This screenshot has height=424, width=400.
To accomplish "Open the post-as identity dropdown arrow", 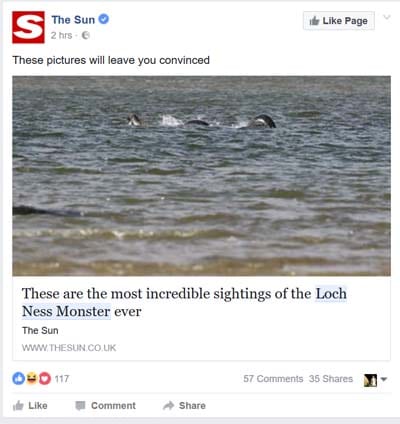I will point(384,379).
